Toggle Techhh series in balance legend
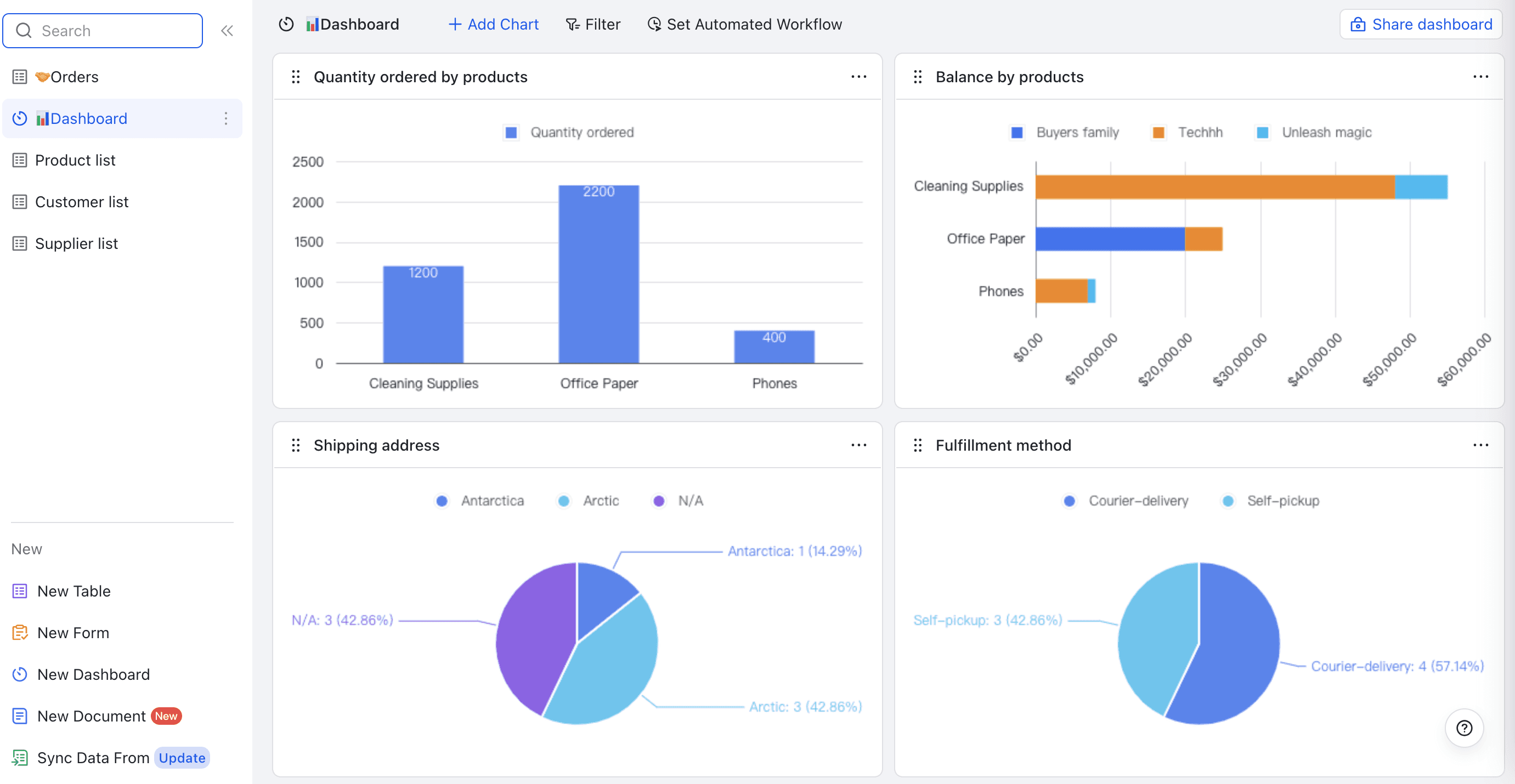This screenshot has height=784, width=1515. (x=1188, y=132)
